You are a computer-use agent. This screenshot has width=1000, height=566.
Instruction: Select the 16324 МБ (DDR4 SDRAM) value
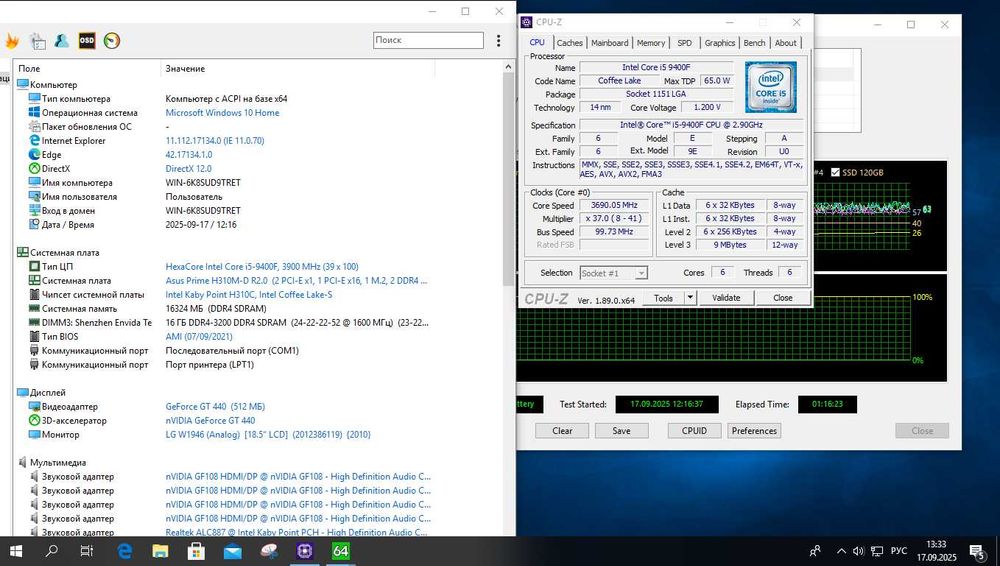pyautogui.click(x=216, y=308)
